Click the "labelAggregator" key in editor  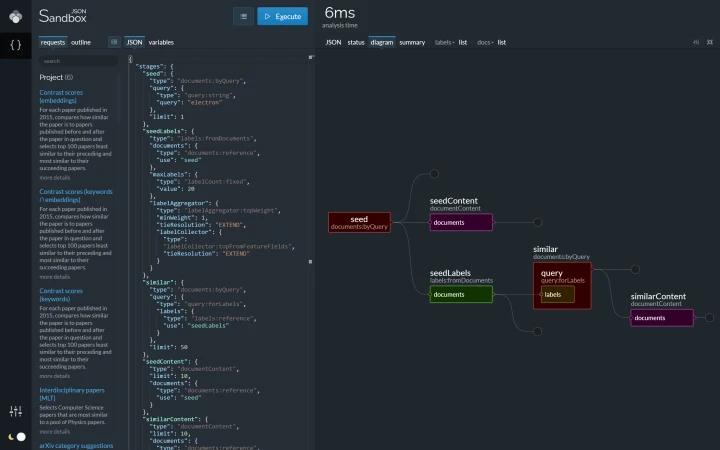(179, 203)
